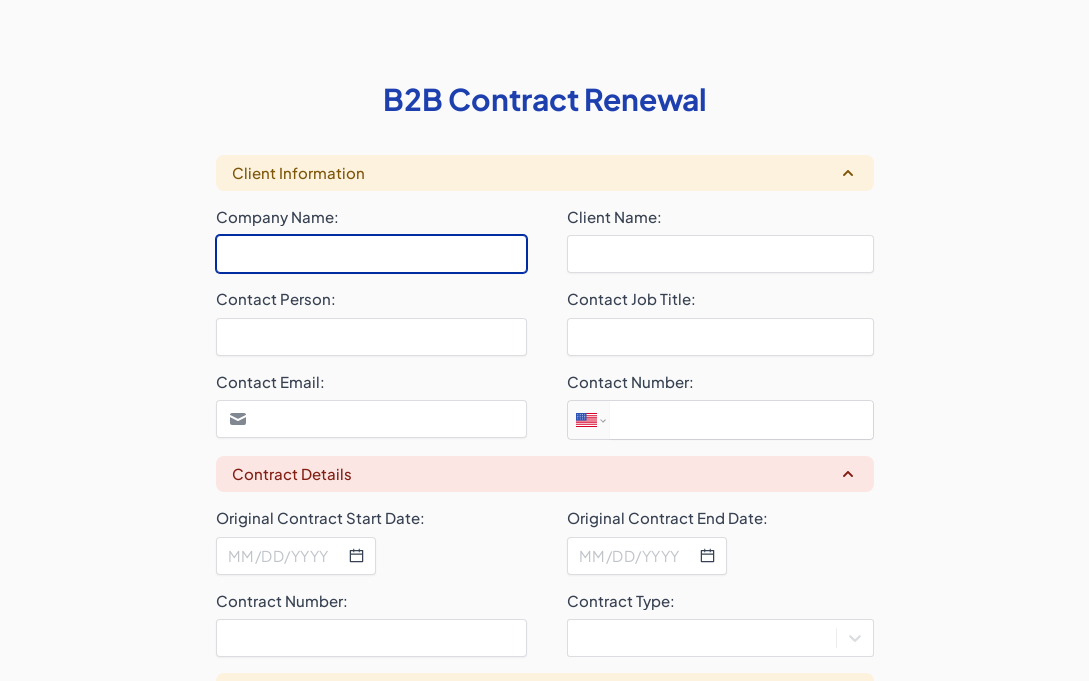This screenshot has width=1089, height=681.
Task: Click the Contract Type chevron arrow
Action: pos(855,638)
